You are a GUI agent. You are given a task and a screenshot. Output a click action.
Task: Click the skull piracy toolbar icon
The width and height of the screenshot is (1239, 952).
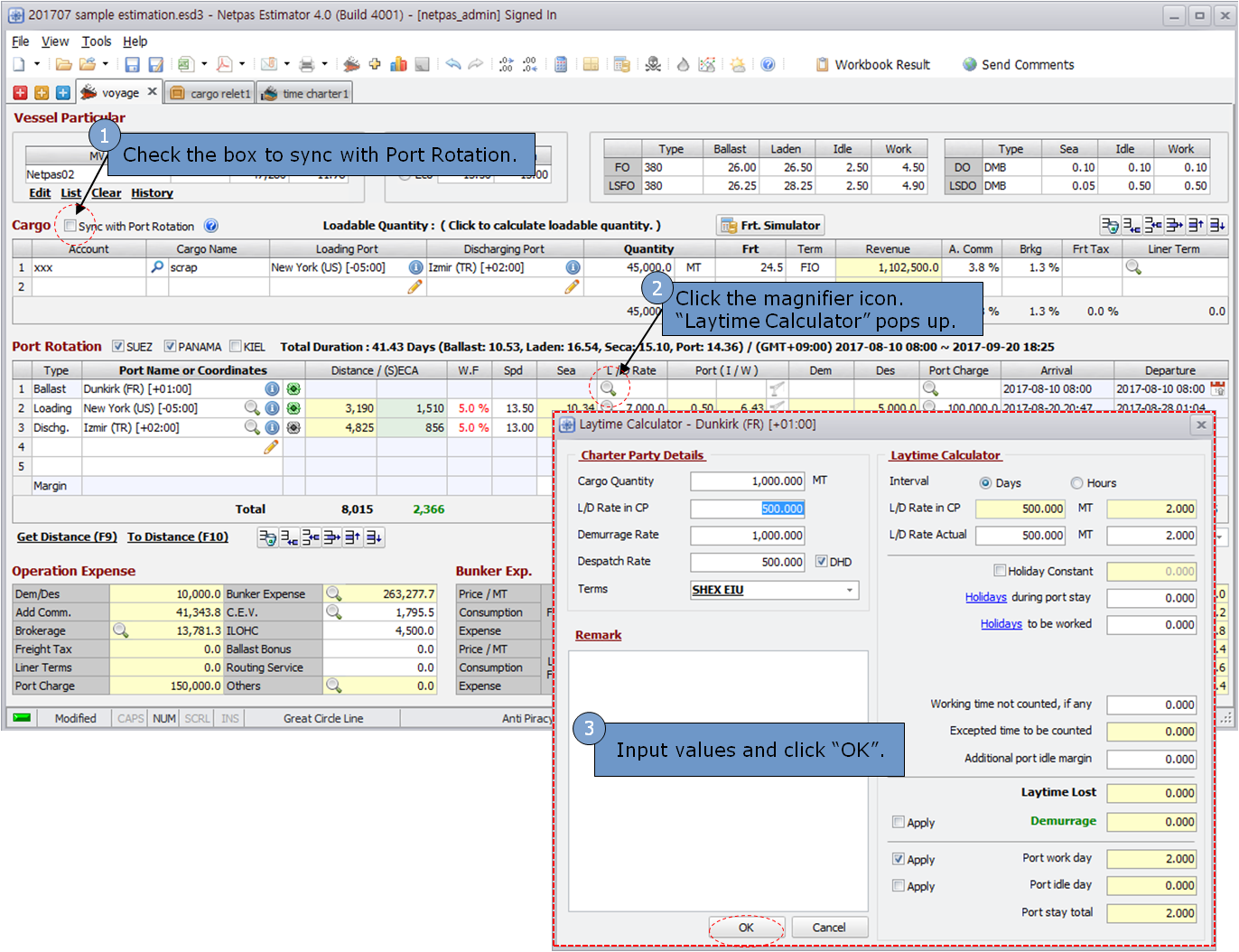tap(653, 64)
